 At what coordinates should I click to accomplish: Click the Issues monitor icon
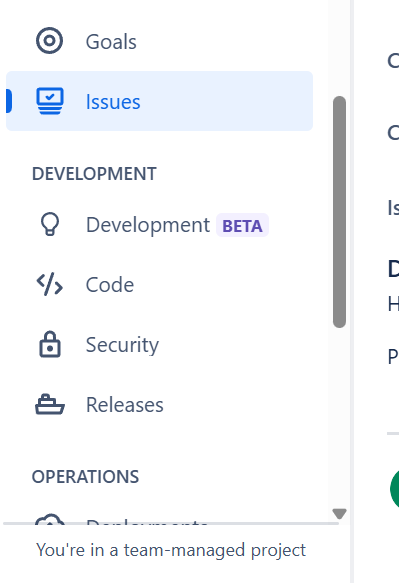(50, 101)
